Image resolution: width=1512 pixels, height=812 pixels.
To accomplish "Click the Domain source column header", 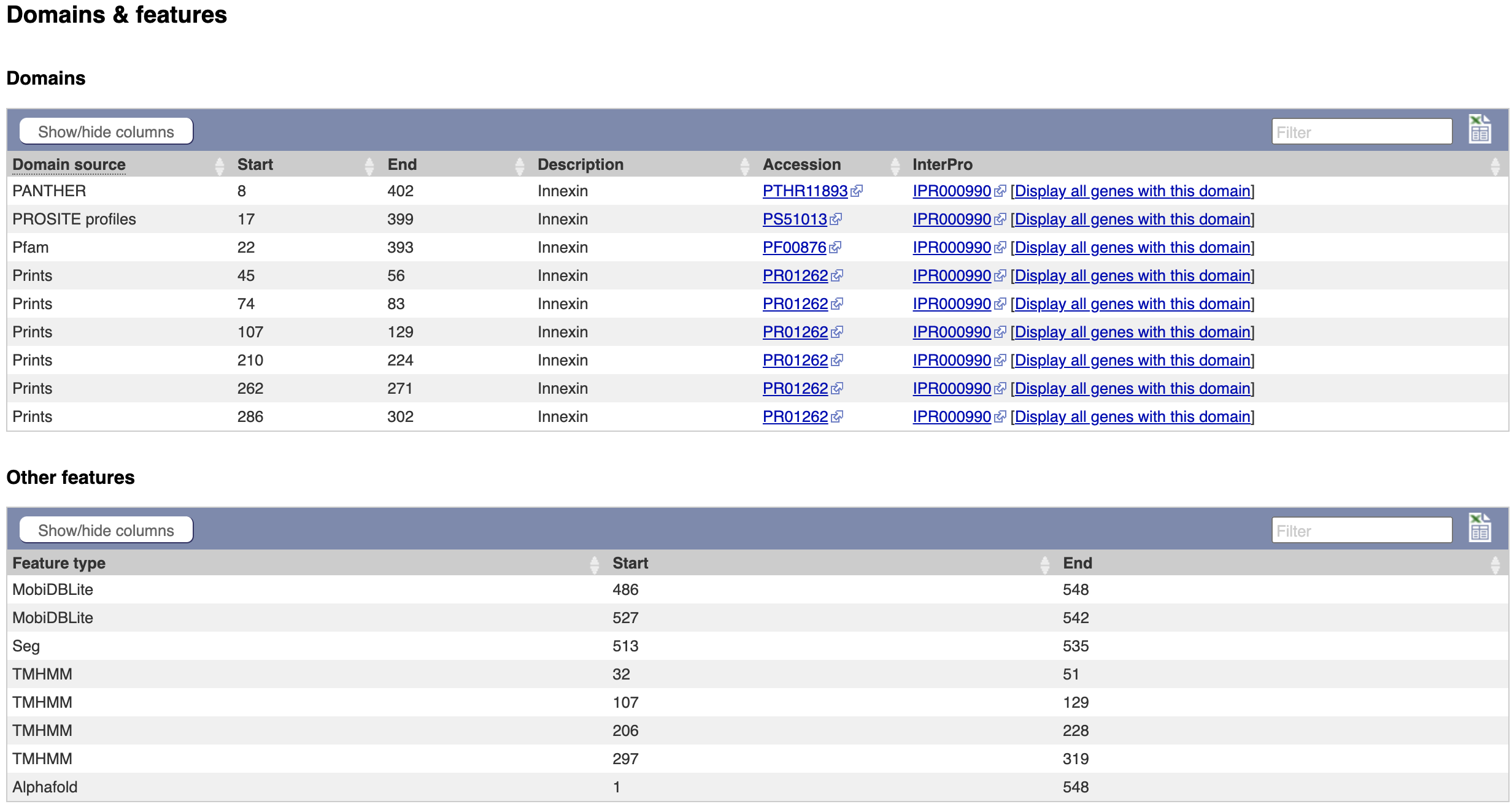I will point(69,164).
